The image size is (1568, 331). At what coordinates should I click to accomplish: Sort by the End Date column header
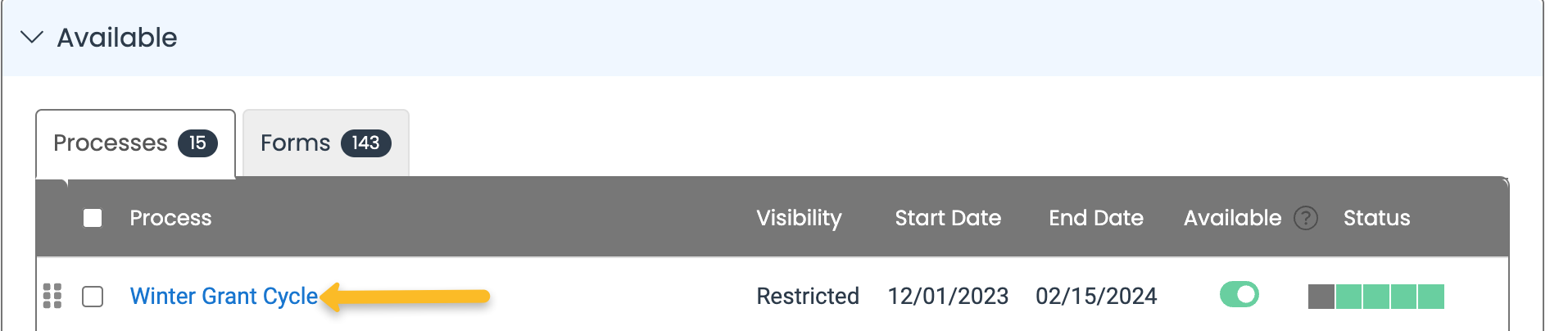tap(1096, 218)
